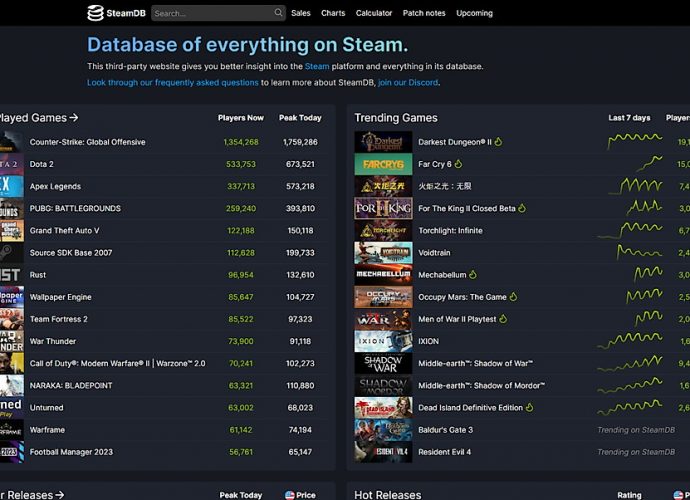The width and height of the screenshot is (690, 500).
Task: Click flame icon next to Dead Island
Action: click(529, 408)
